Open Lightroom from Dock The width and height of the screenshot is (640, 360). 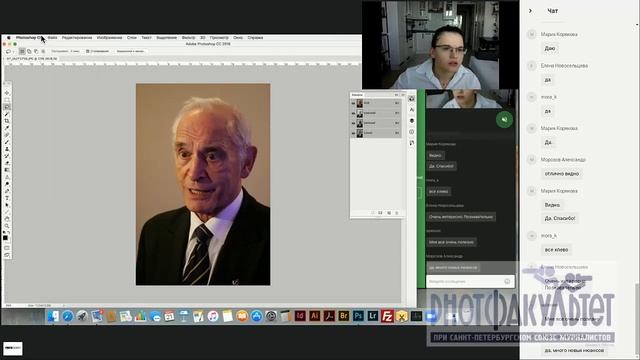click(373, 316)
